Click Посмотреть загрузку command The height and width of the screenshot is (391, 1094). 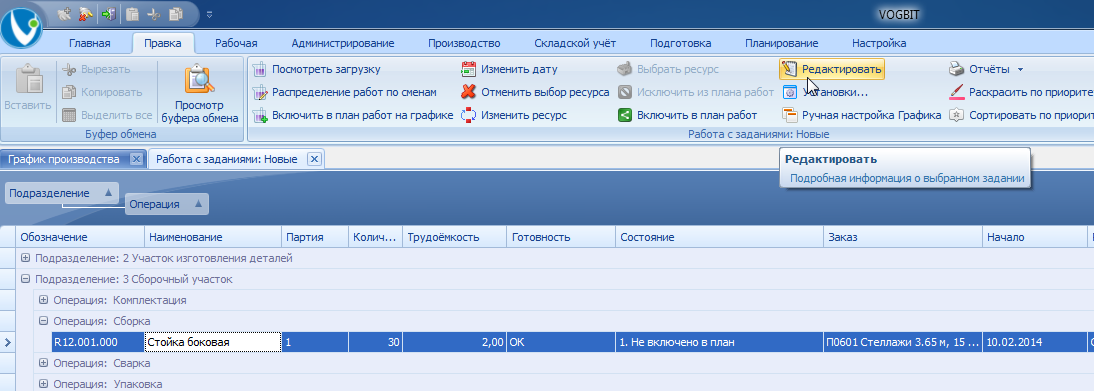(x=316, y=70)
